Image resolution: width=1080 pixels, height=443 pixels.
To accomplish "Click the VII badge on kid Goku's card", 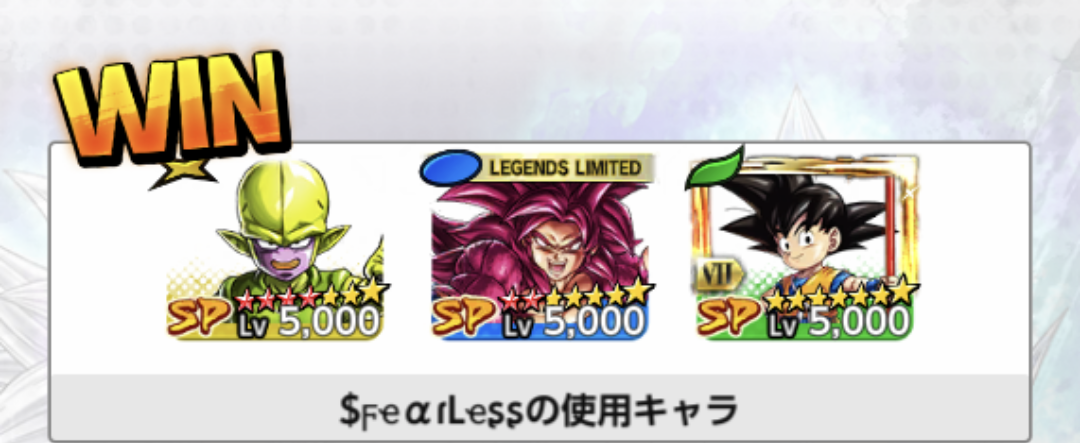I will pos(718,276).
